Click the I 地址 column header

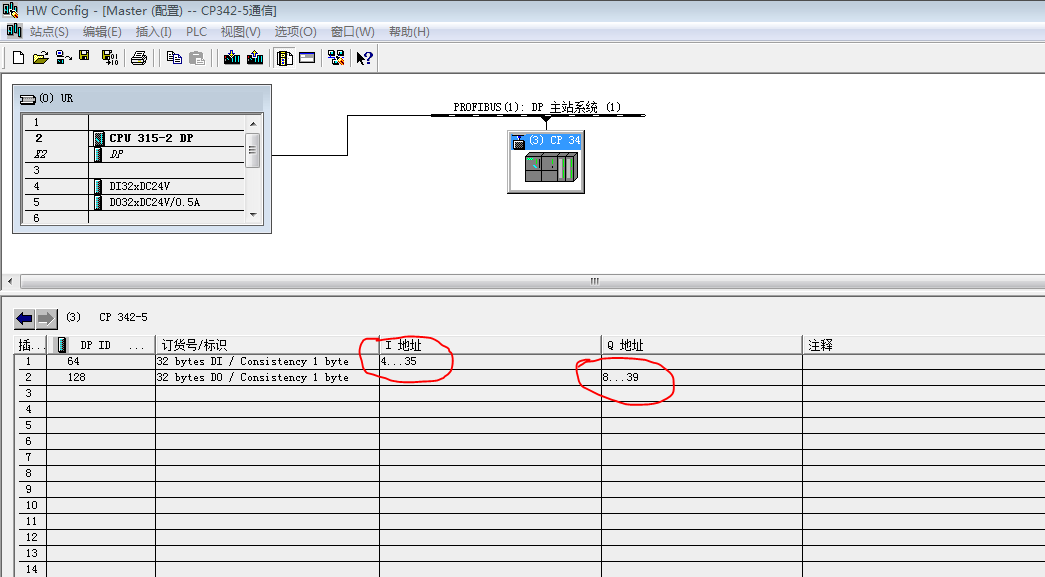click(490, 345)
